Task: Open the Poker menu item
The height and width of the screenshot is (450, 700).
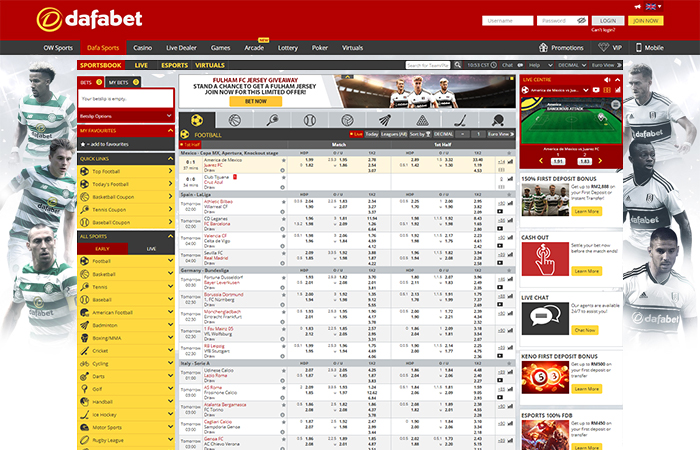Action: pyautogui.click(x=320, y=48)
